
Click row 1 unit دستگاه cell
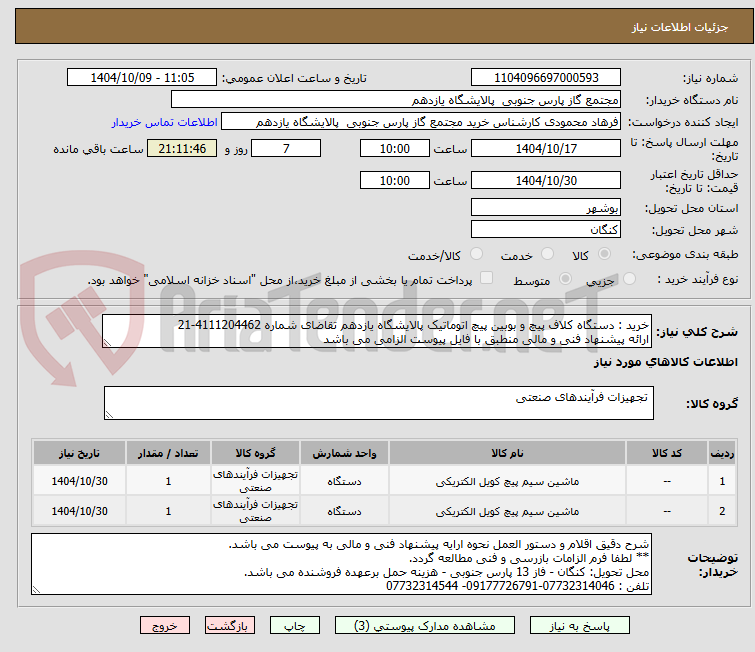(344, 481)
